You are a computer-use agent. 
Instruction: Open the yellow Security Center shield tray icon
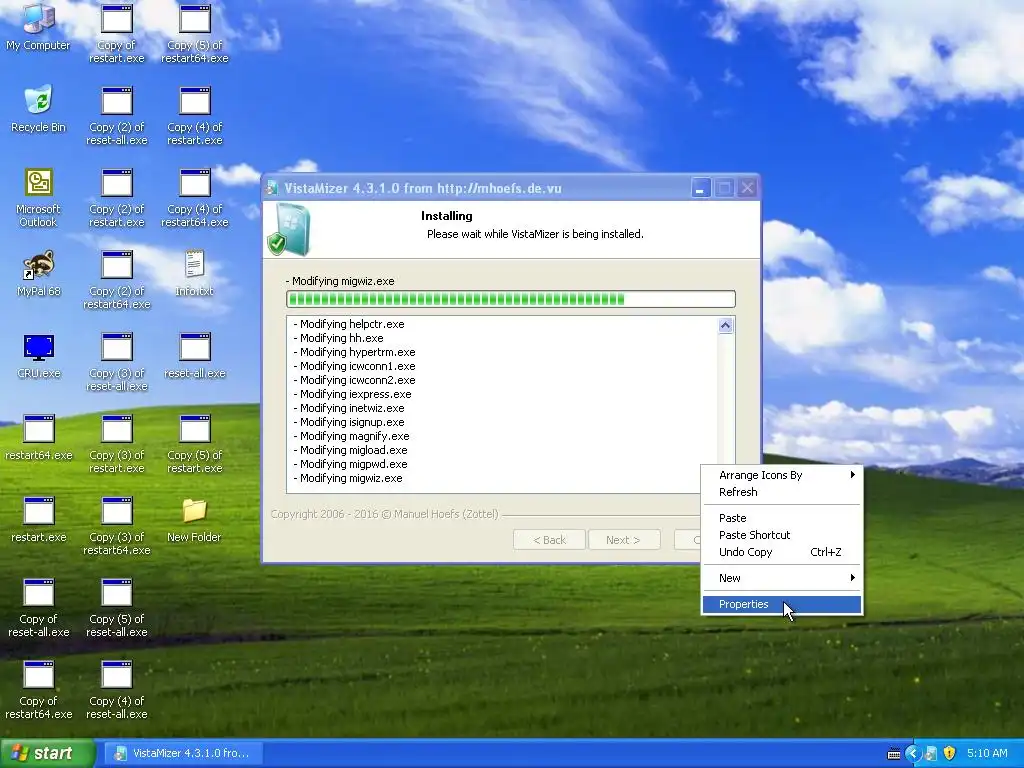coord(949,754)
